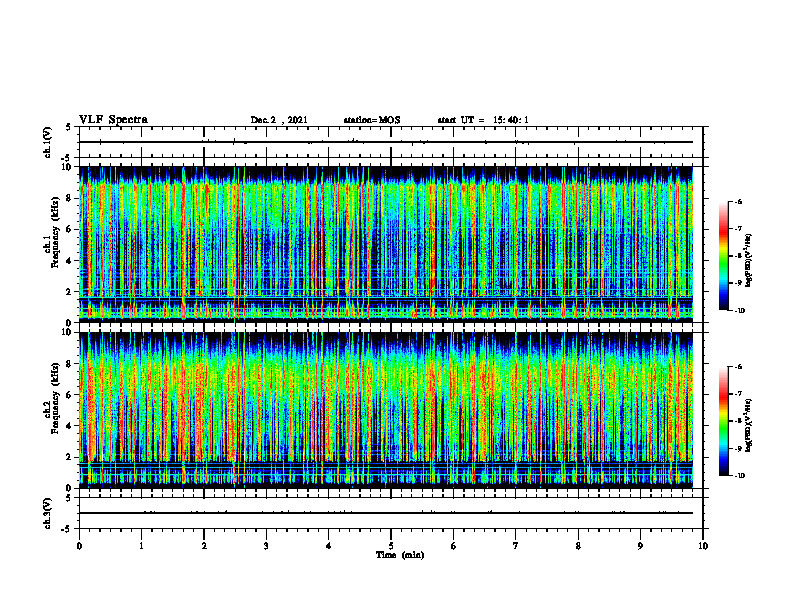
Task: Click the "3" tick on the time axis
Action: tap(266, 546)
